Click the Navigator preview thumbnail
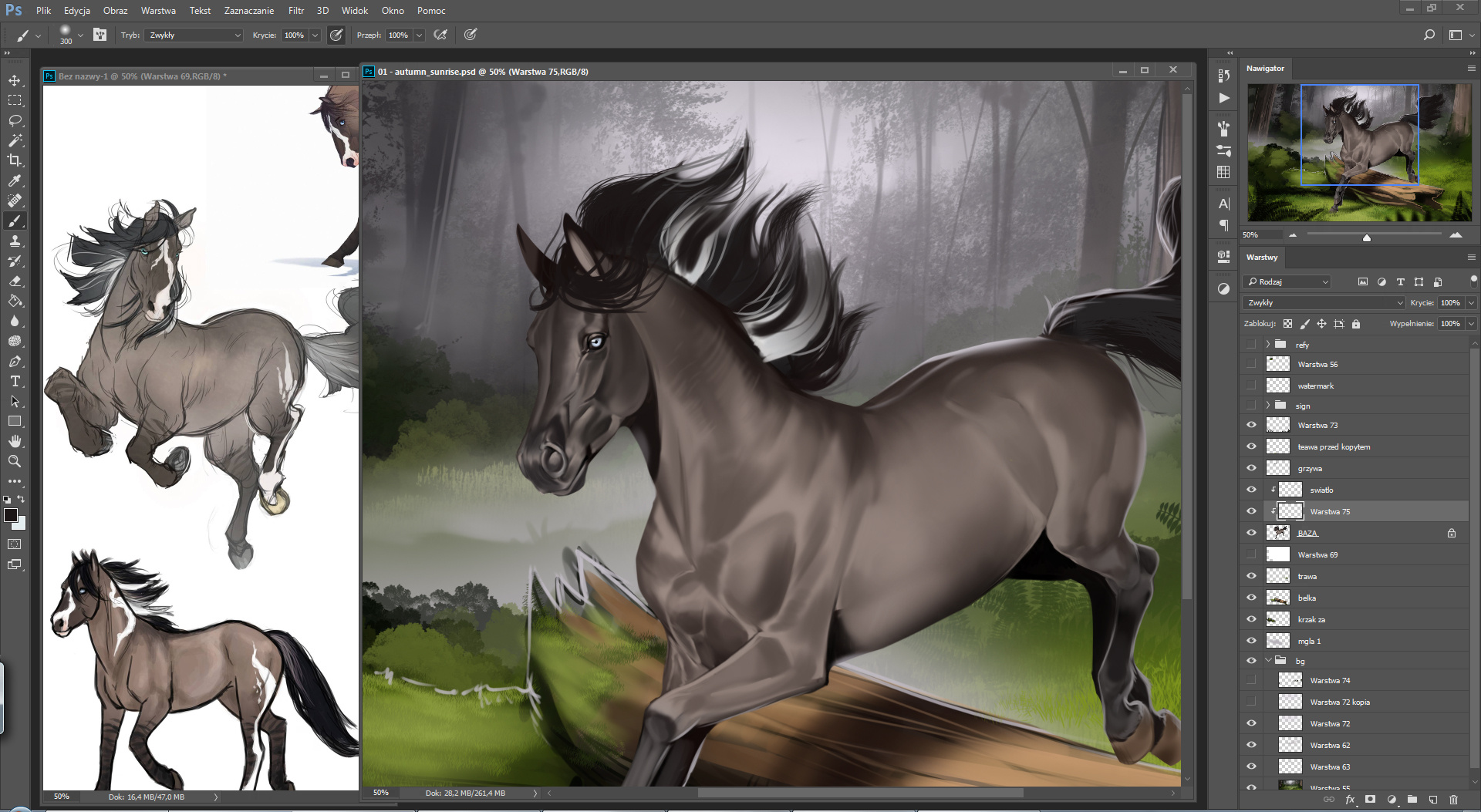The width and height of the screenshot is (1481, 812). click(1359, 152)
